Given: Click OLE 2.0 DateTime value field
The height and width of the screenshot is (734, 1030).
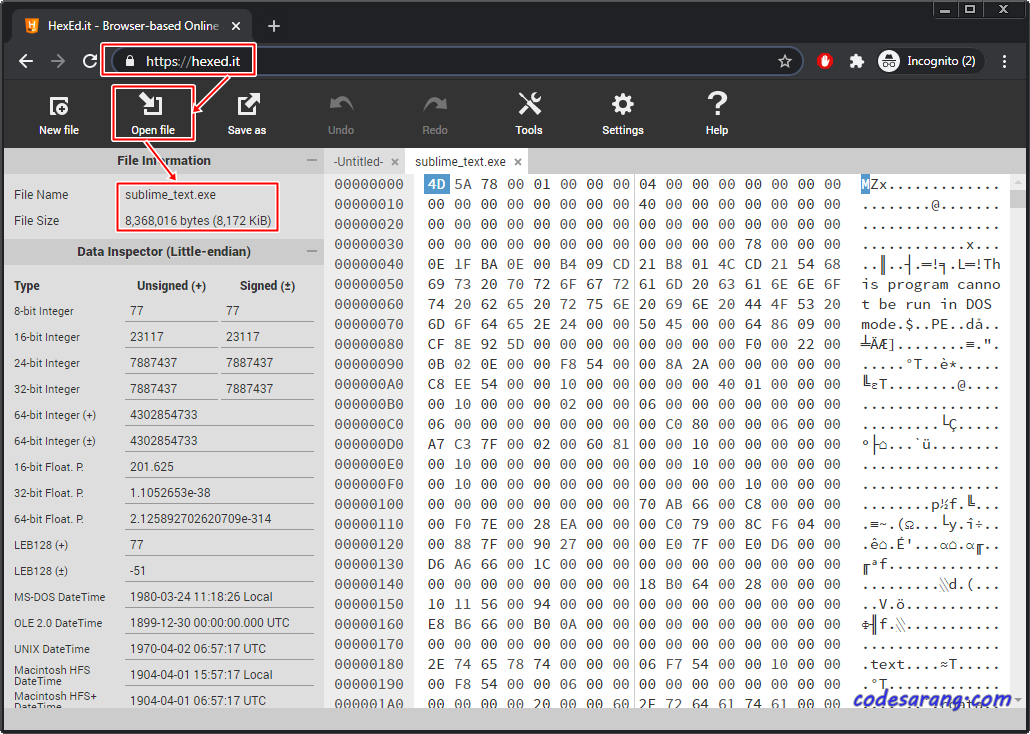Looking at the screenshot, I should point(219,622).
